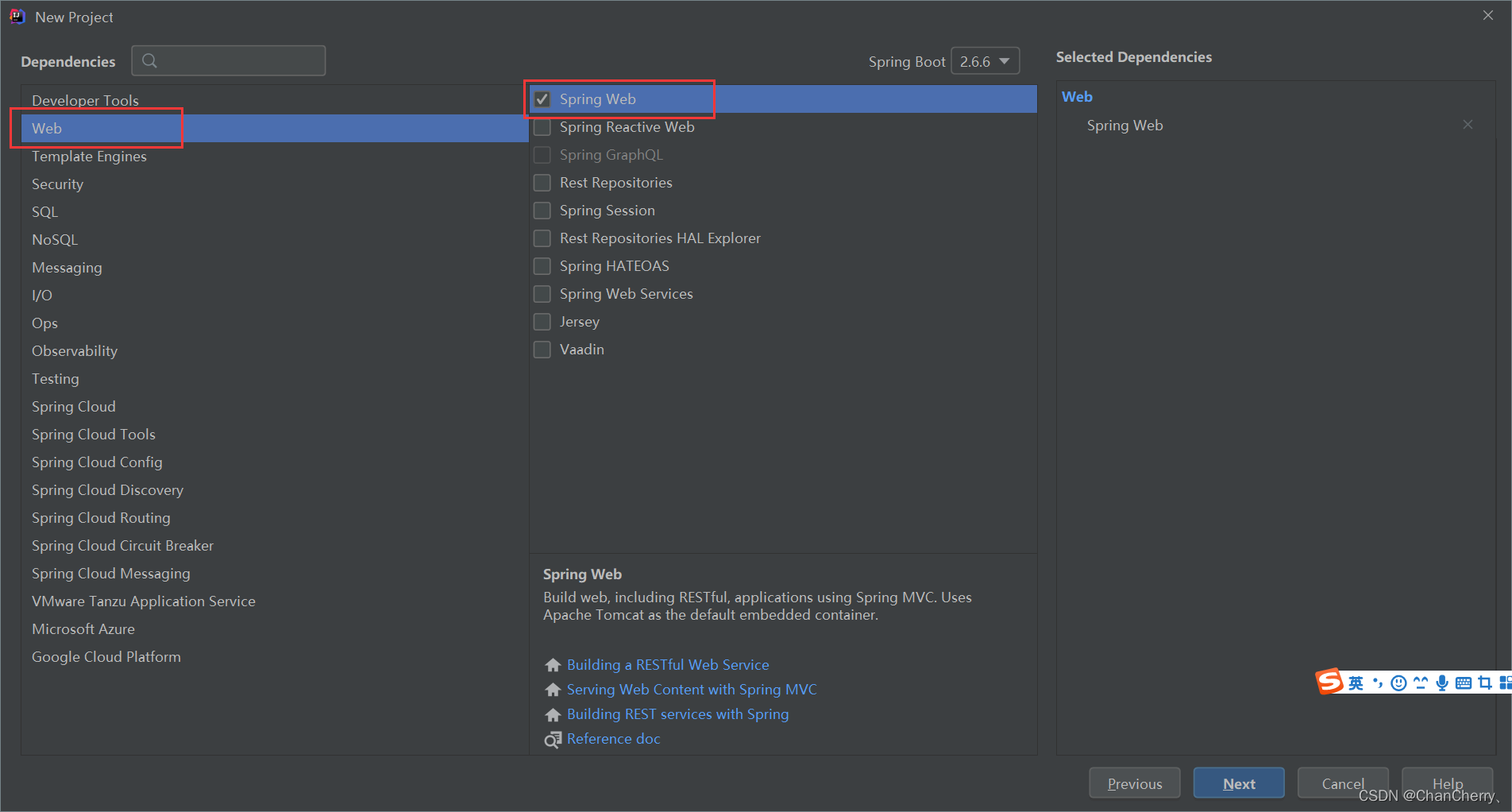Click the Sogou punctuation mode icon
The image size is (1512, 812).
click(1378, 683)
